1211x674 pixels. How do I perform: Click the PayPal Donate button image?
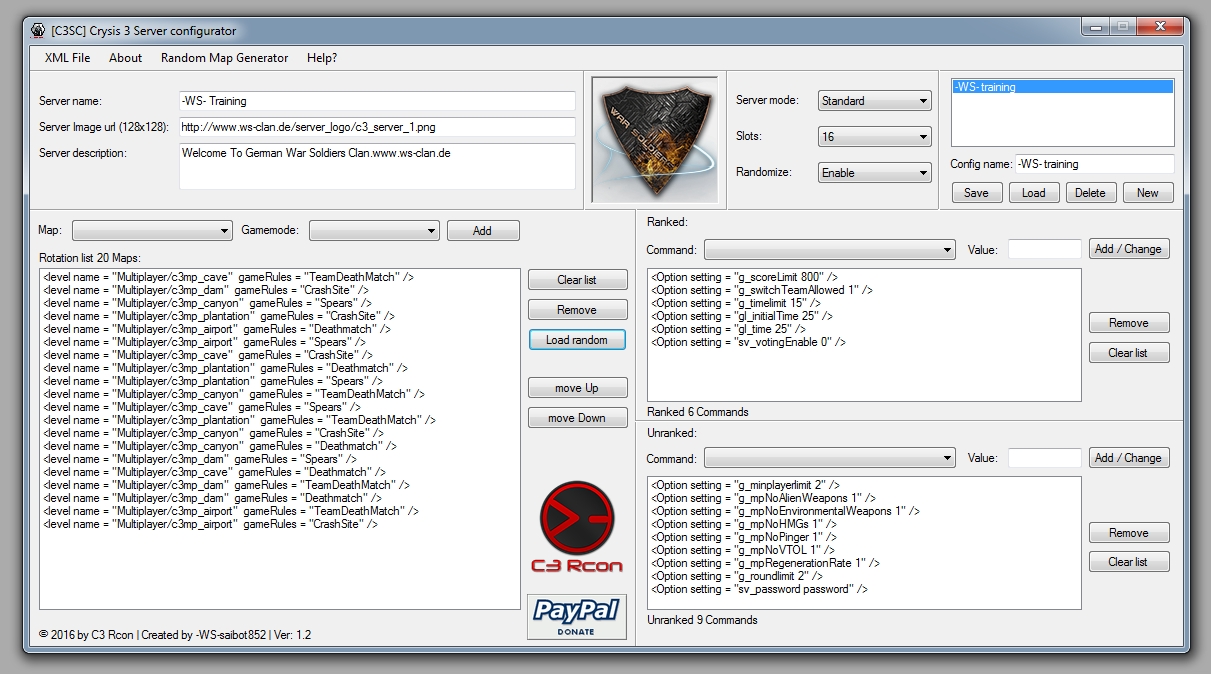pyautogui.click(x=577, y=616)
